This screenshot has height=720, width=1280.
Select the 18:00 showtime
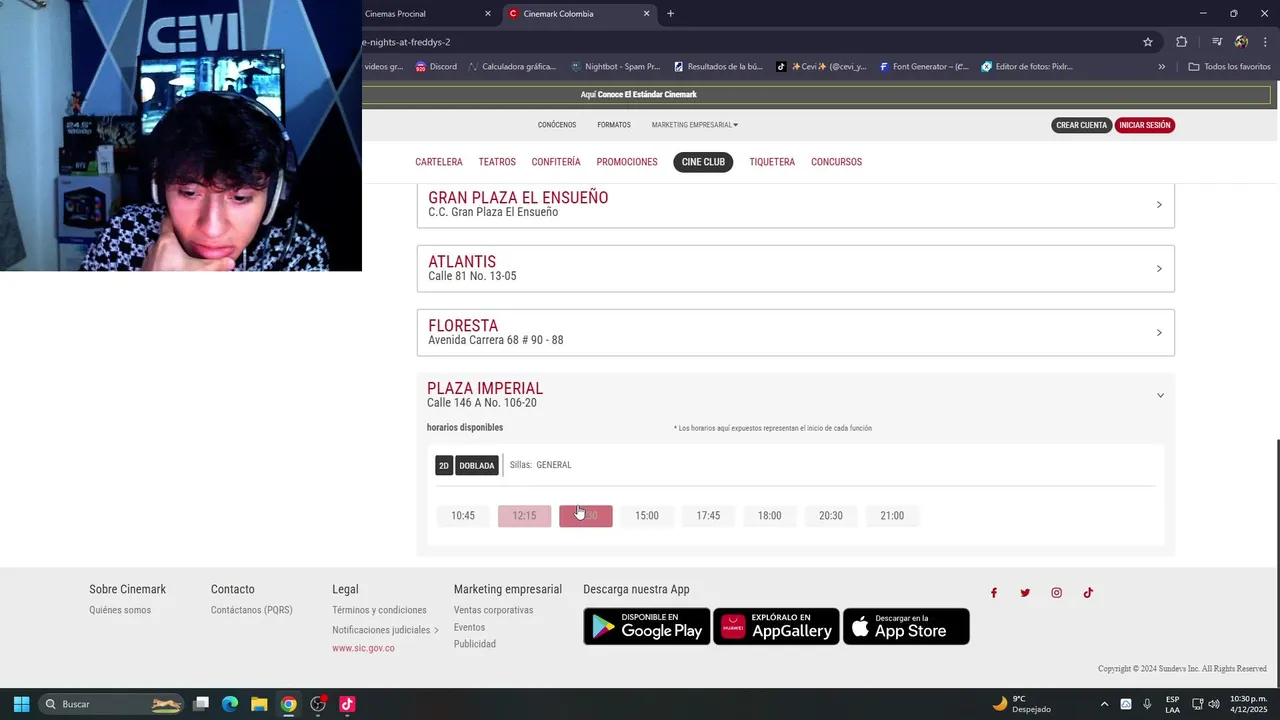(x=769, y=516)
